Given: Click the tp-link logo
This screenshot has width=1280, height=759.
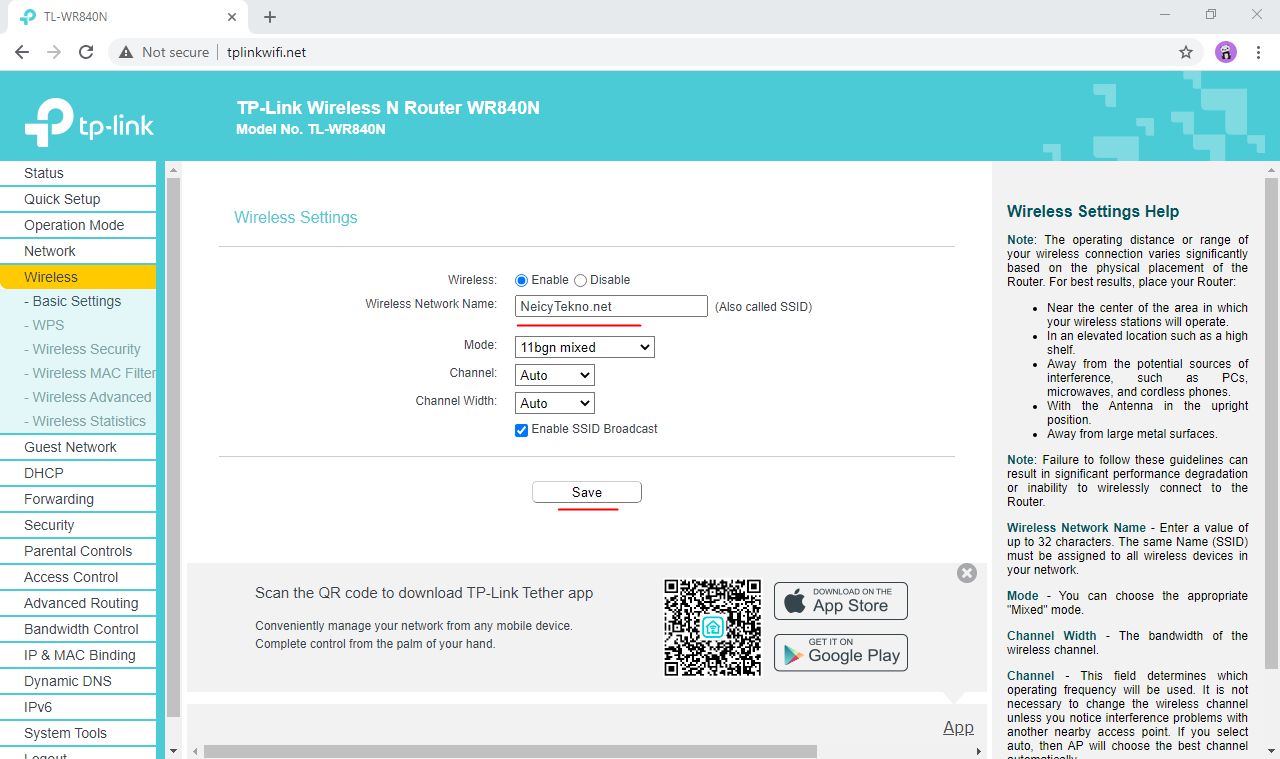Looking at the screenshot, I should (89, 122).
